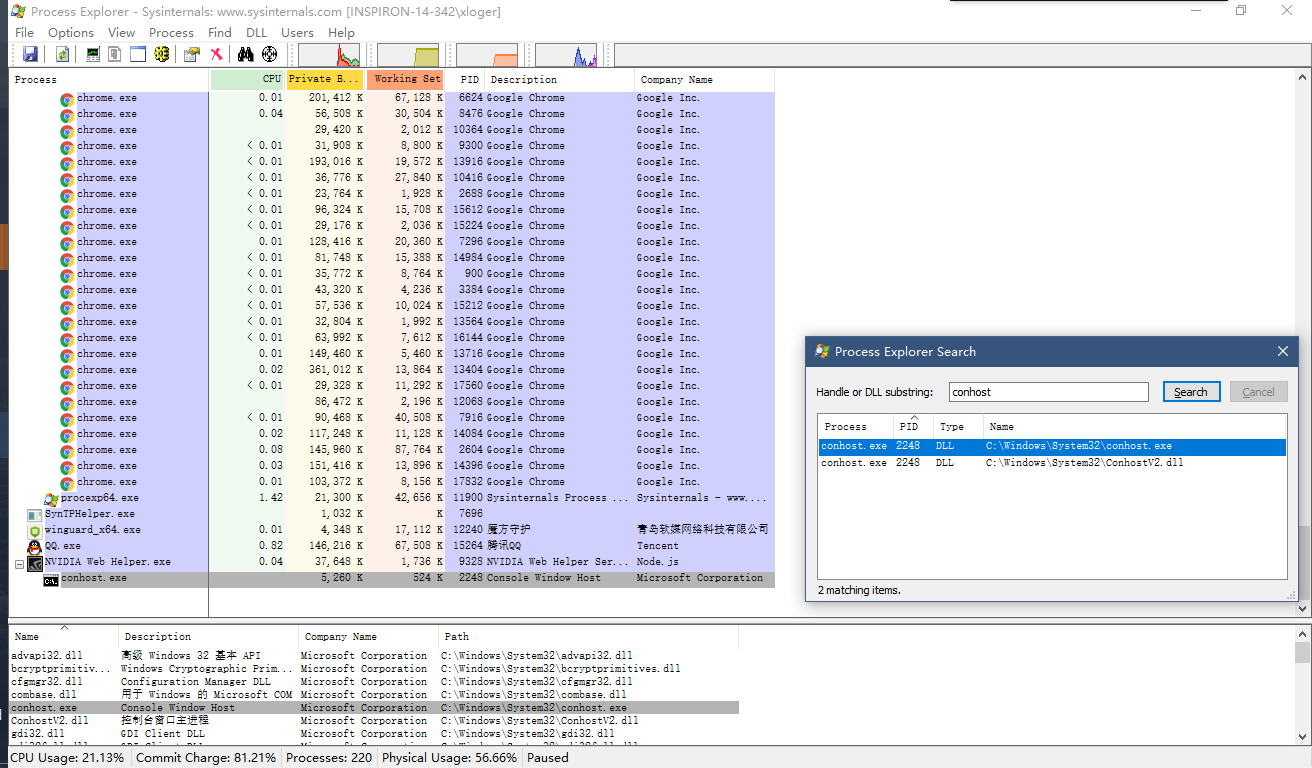Image resolution: width=1312 pixels, height=768 pixels.
Task: Click the I/O activity mini graph
Action: 566,55
